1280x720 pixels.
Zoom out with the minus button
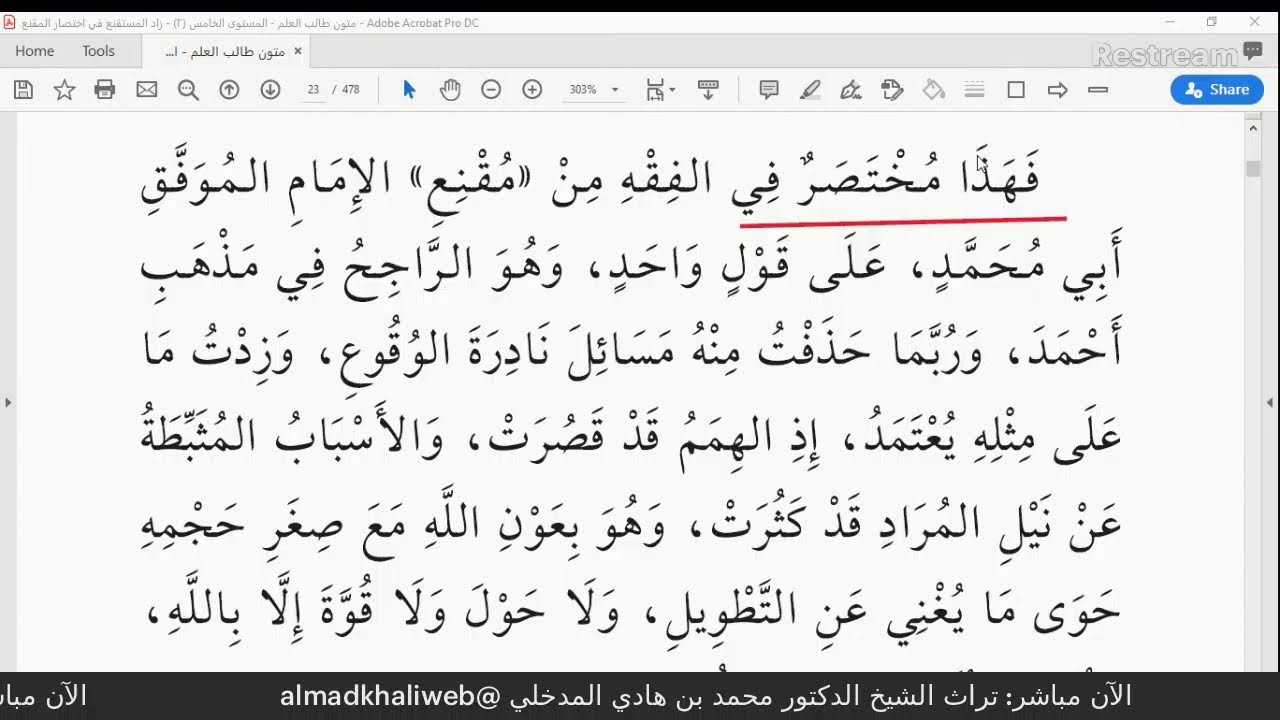[x=491, y=90]
